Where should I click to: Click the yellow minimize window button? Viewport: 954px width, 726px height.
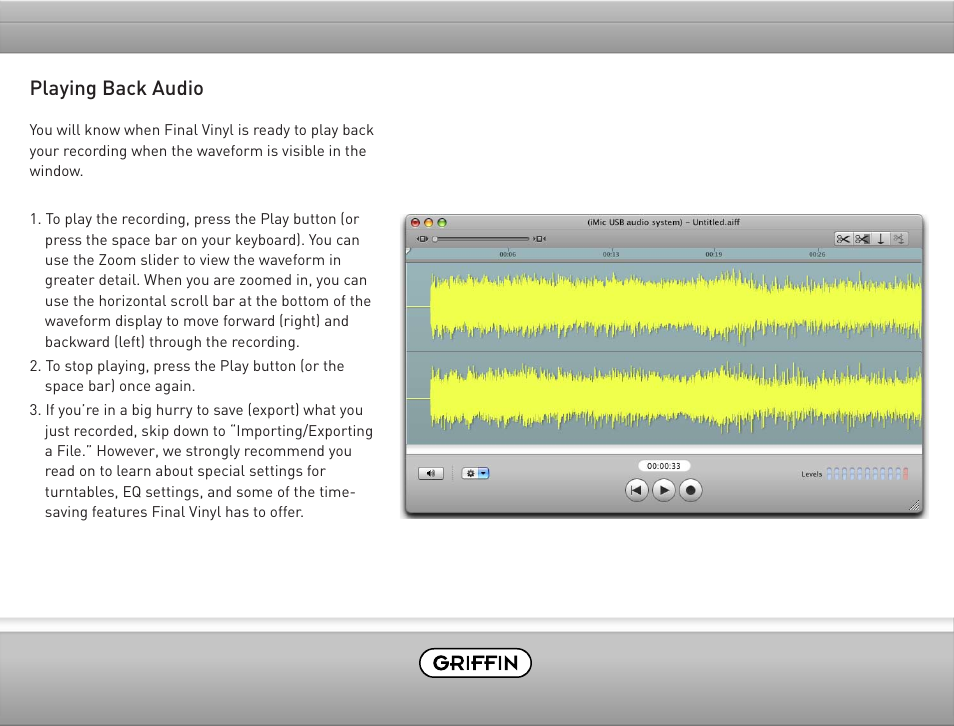click(x=429, y=223)
